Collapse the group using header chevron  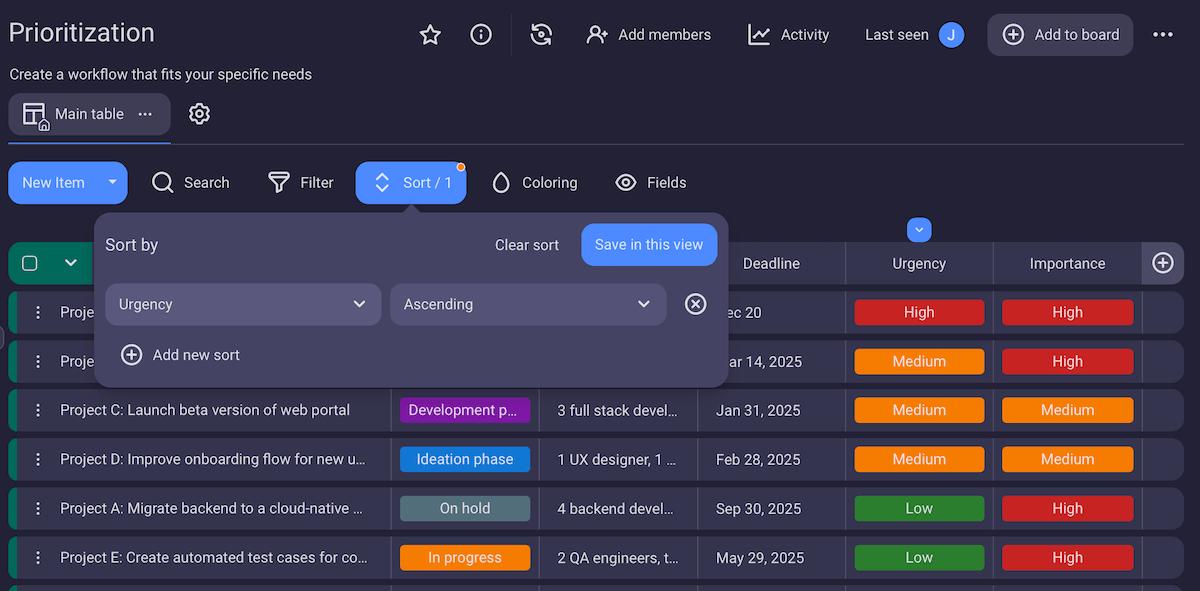[70, 263]
